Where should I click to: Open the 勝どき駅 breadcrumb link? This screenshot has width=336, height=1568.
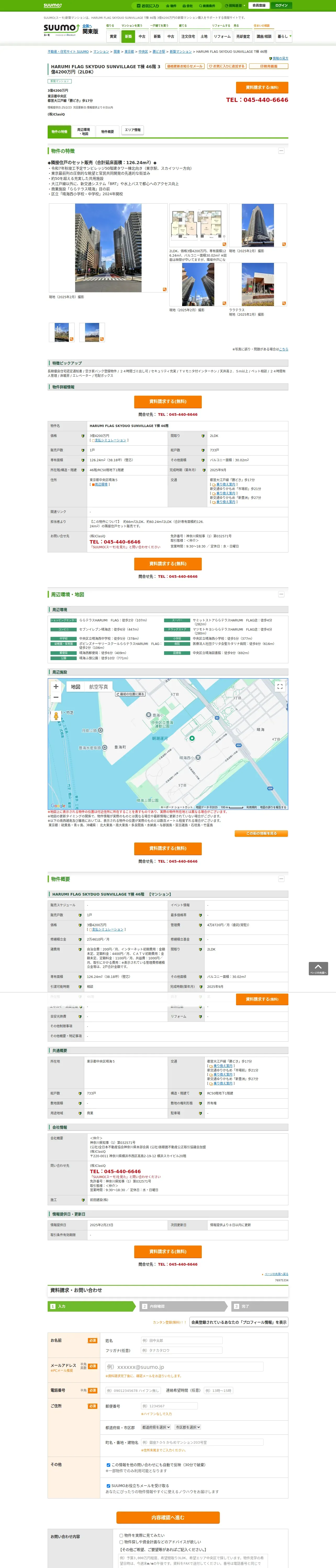pos(159,52)
